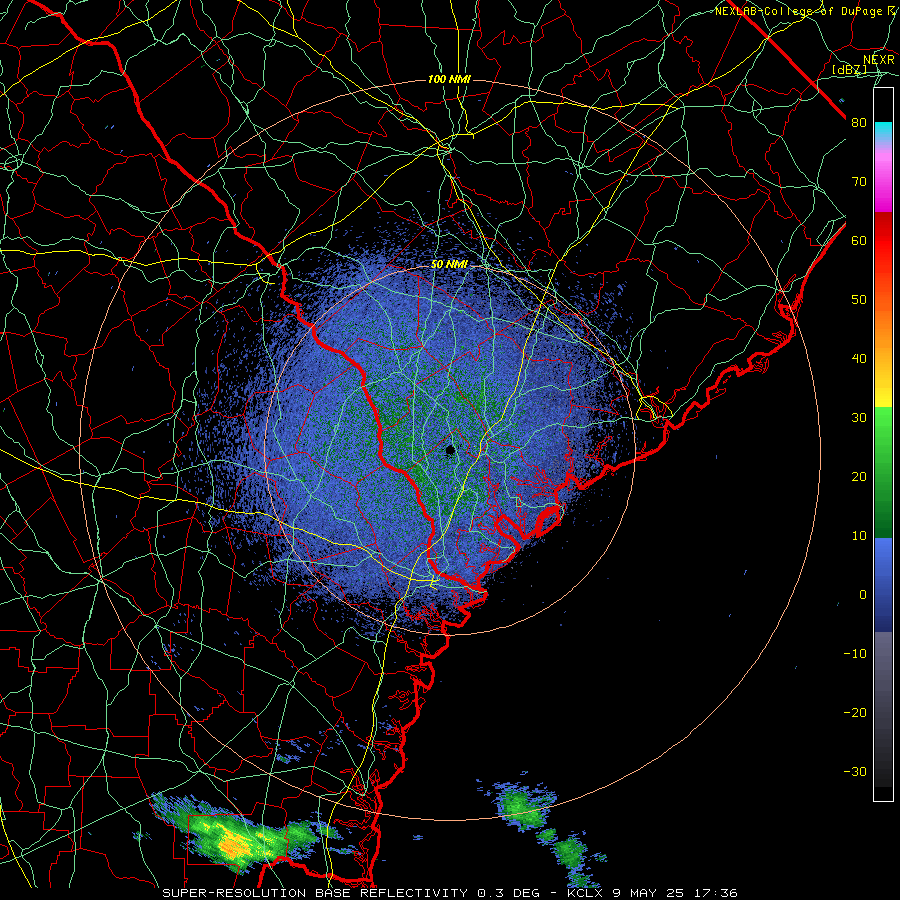The width and height of the screenshot is (900, 900).
Task: Click the -10 value on the dBZ scale
Action: (855, 654)
